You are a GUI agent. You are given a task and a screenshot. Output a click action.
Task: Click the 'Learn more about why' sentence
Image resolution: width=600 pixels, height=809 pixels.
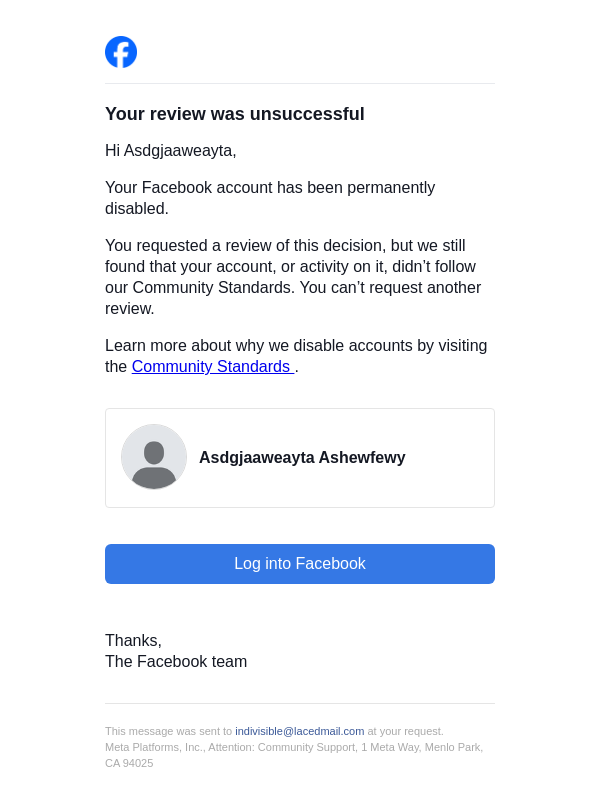296,346
